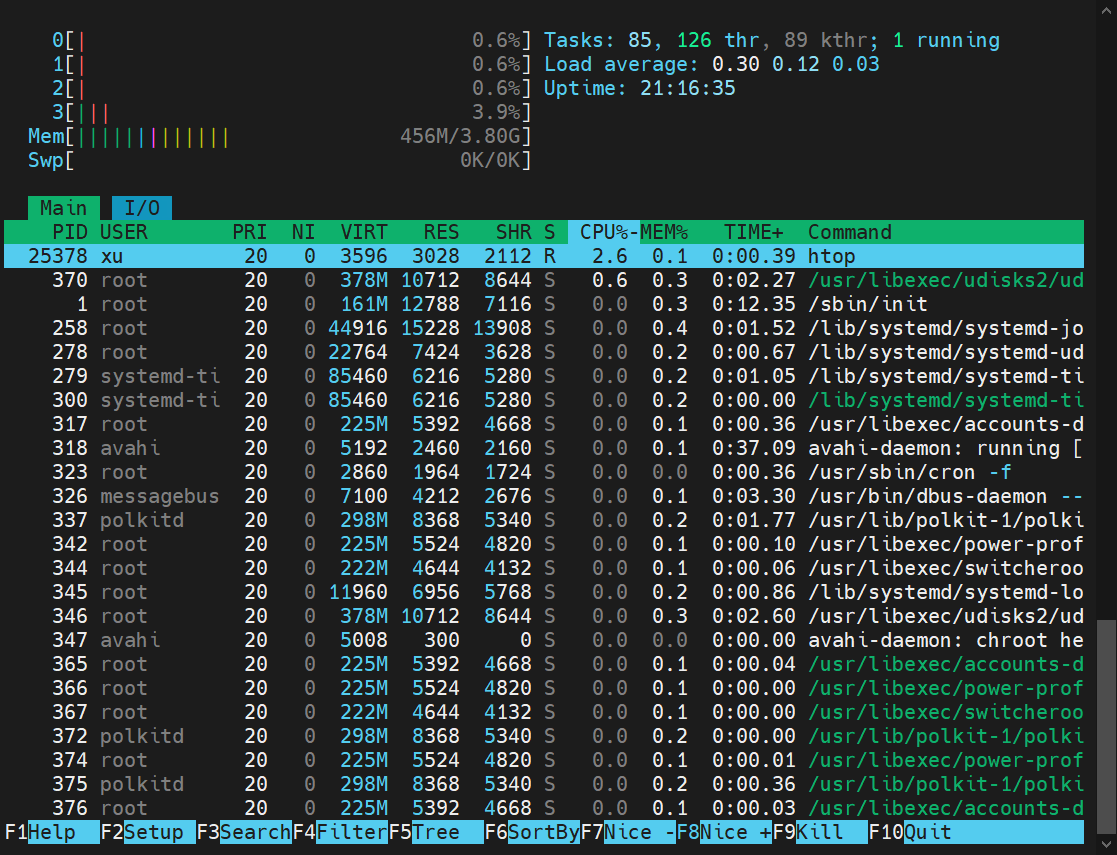Click the scrollbar down arrow
The height and width of the screenshot is (855, 1117).
click(x=1106, y=846)
